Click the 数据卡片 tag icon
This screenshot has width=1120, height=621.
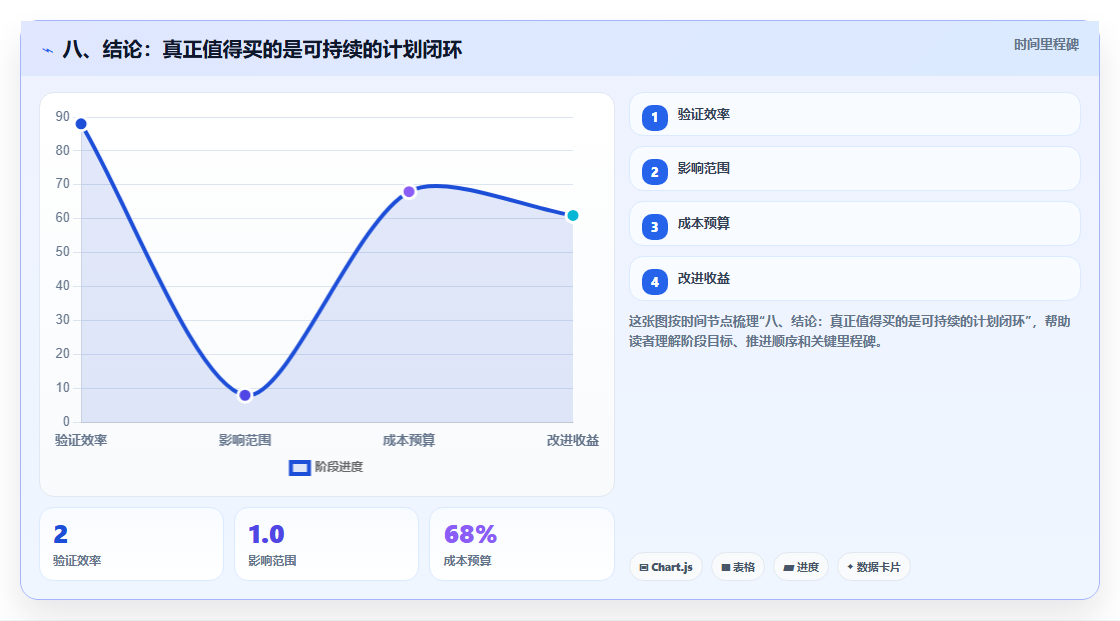click(x=850, y=567)
